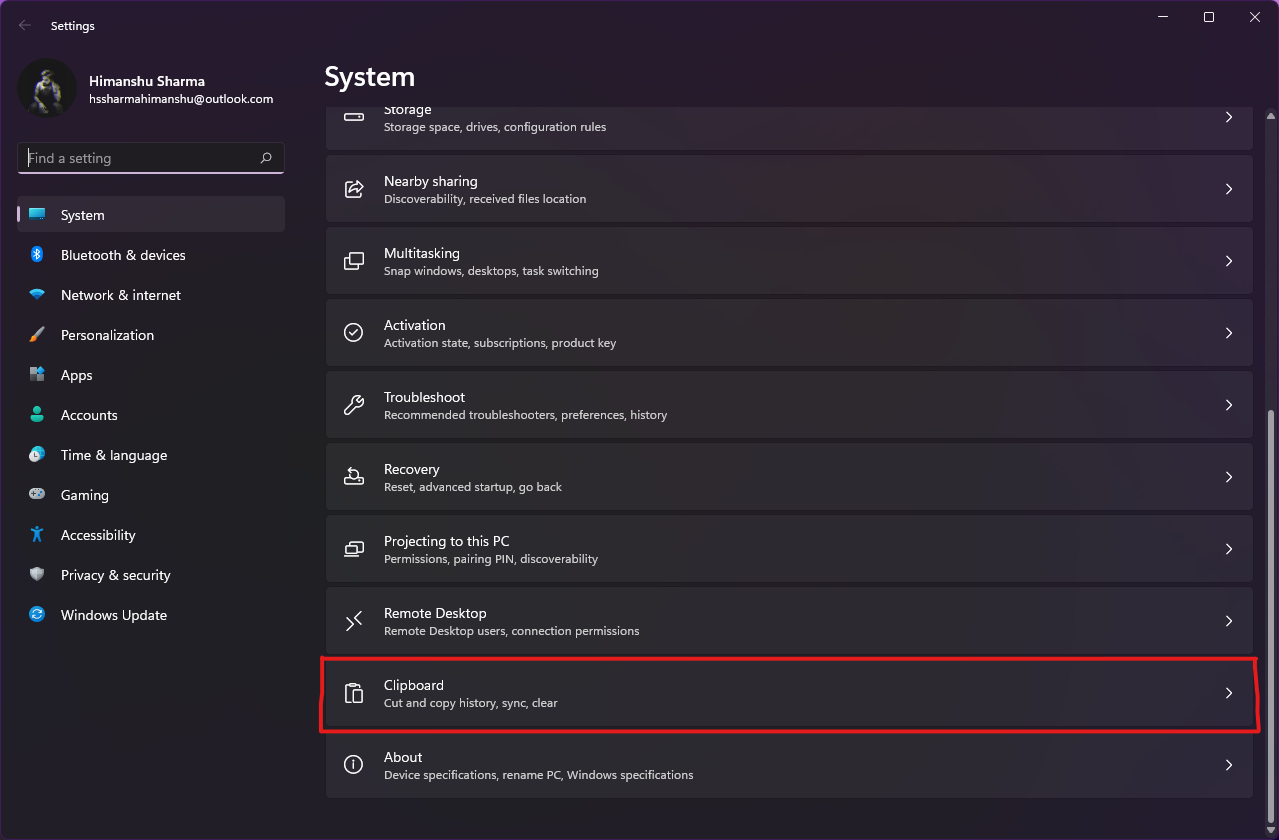This screenshot has height=840, width=1279.
Task: Click the System monitor icon in the sidebar
Action: tap(37, 215)
